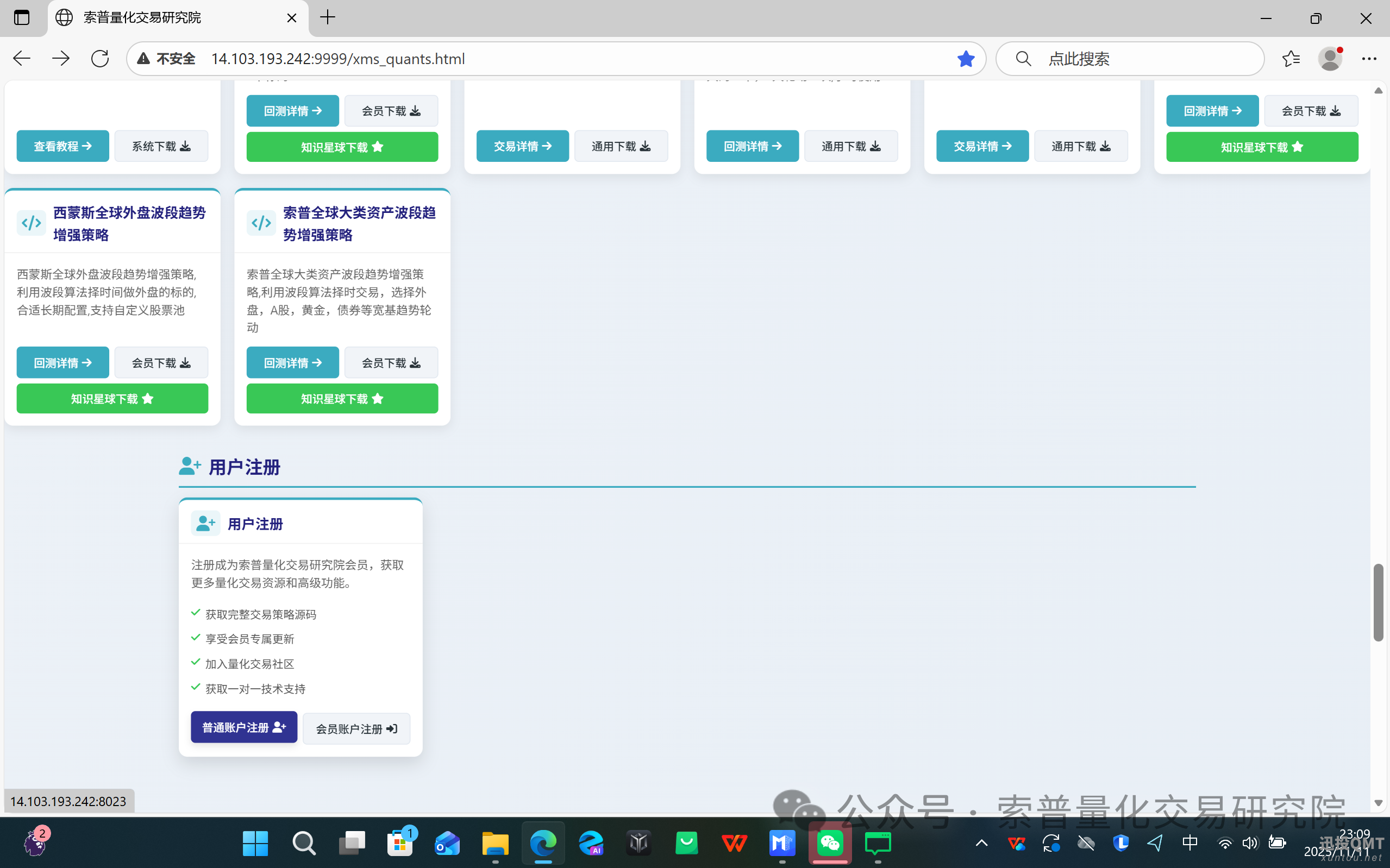Image resolution: width=1390 pixels, height=868 pixels.
Task: Refresh the current webpage
Action: (x=99, y=58)
